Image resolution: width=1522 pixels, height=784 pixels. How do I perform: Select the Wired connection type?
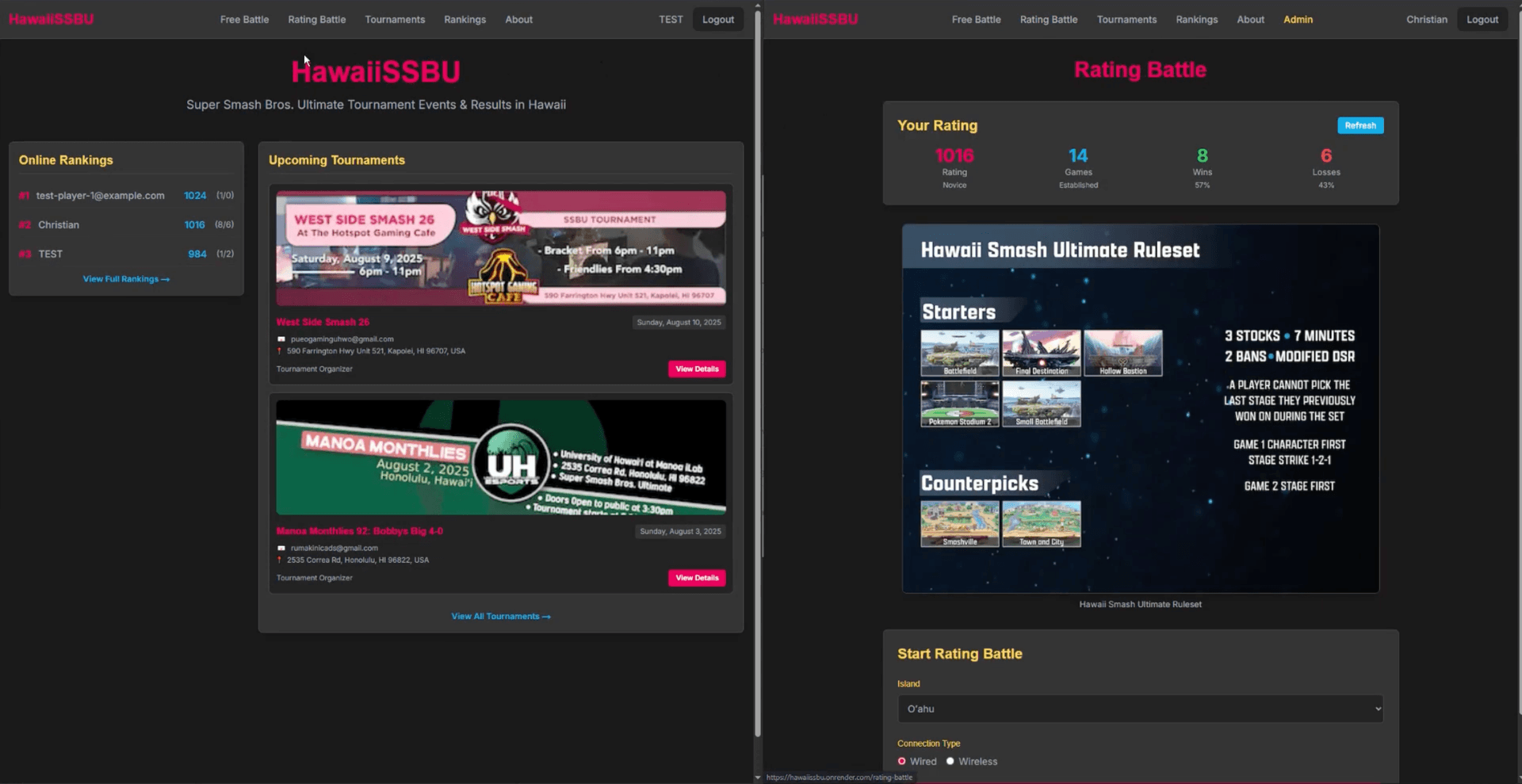tap(902, 762)
